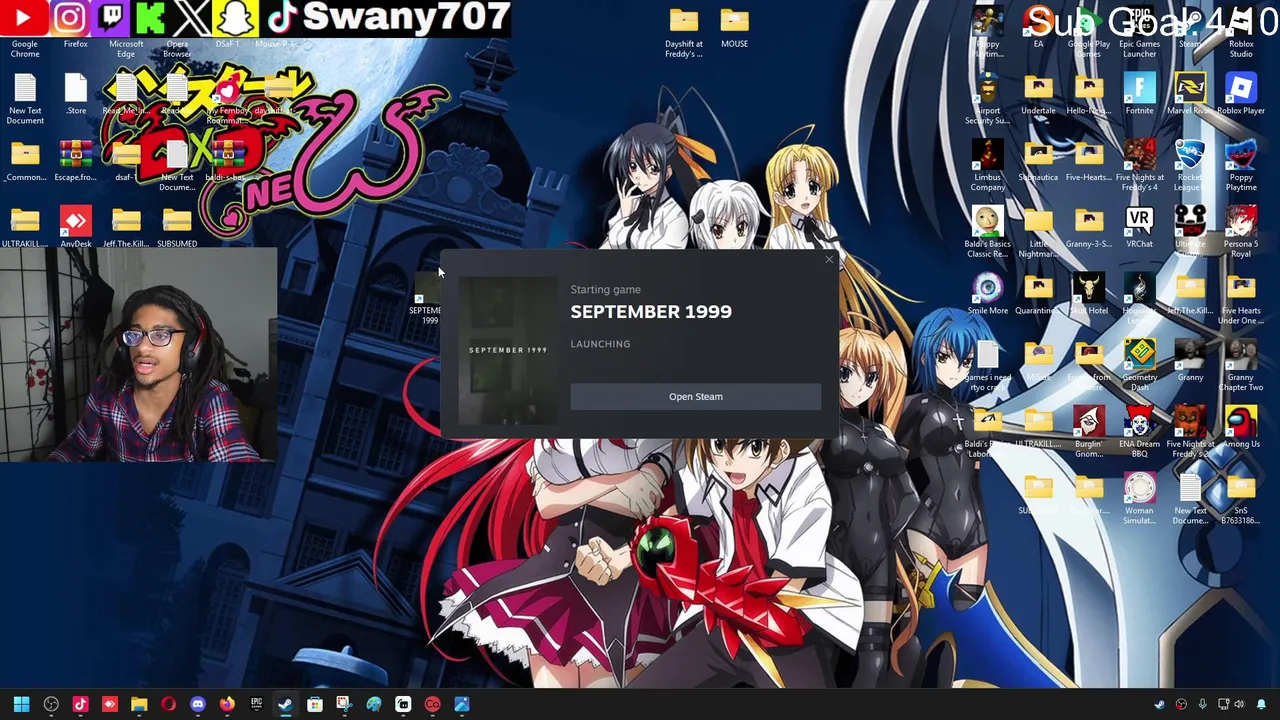Viewport: 1280px width, 720px height.
Task: Select the _Common folder icon
Action: coord(25,162)
